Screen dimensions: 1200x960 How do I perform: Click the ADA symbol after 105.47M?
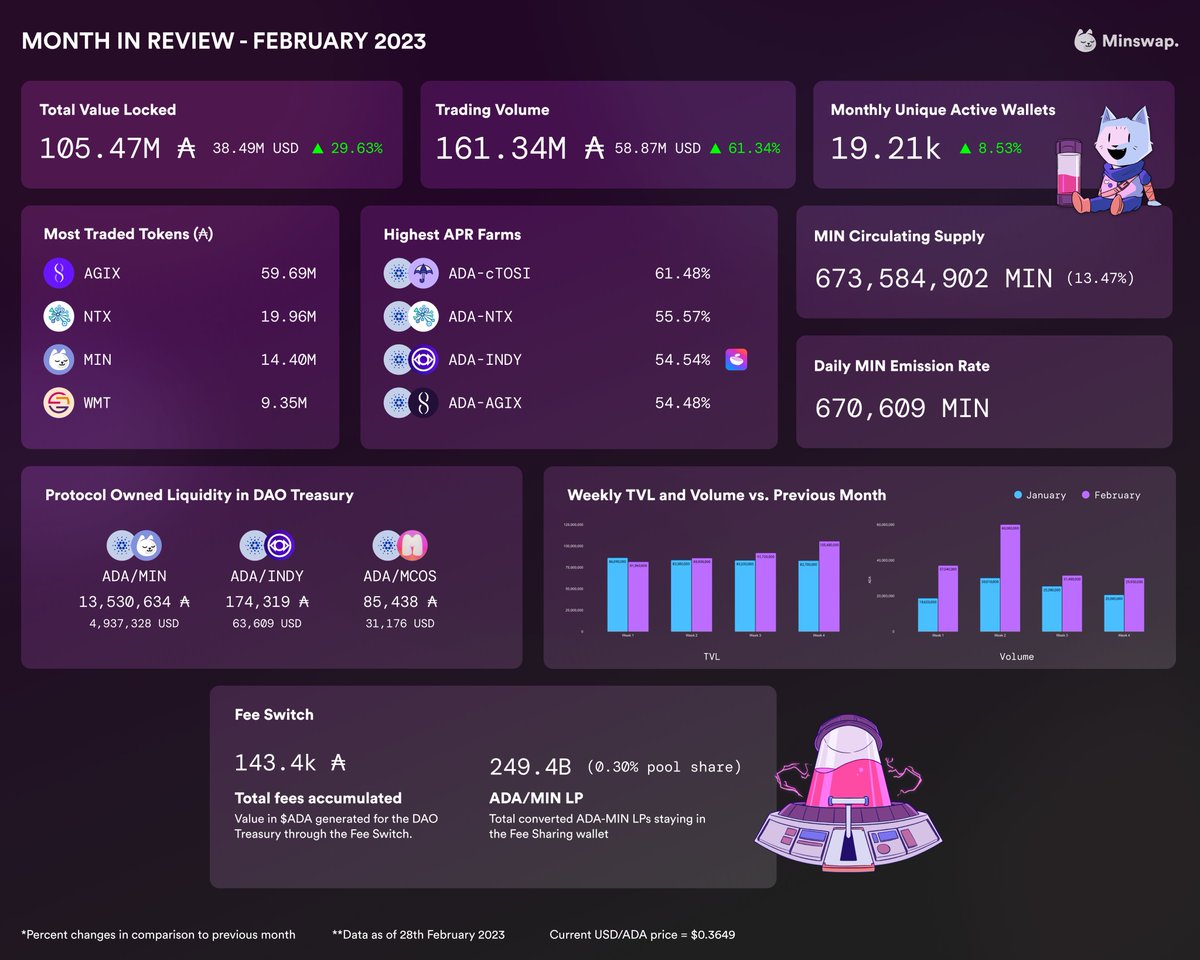pyautogui.click(x=185, y=149)
